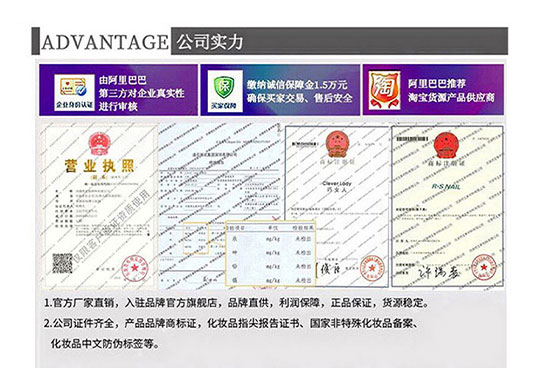The height and width of the screenshot is (368, 540).
Task: Click the green 买家保障 shield icon
Action: (225, 91)
